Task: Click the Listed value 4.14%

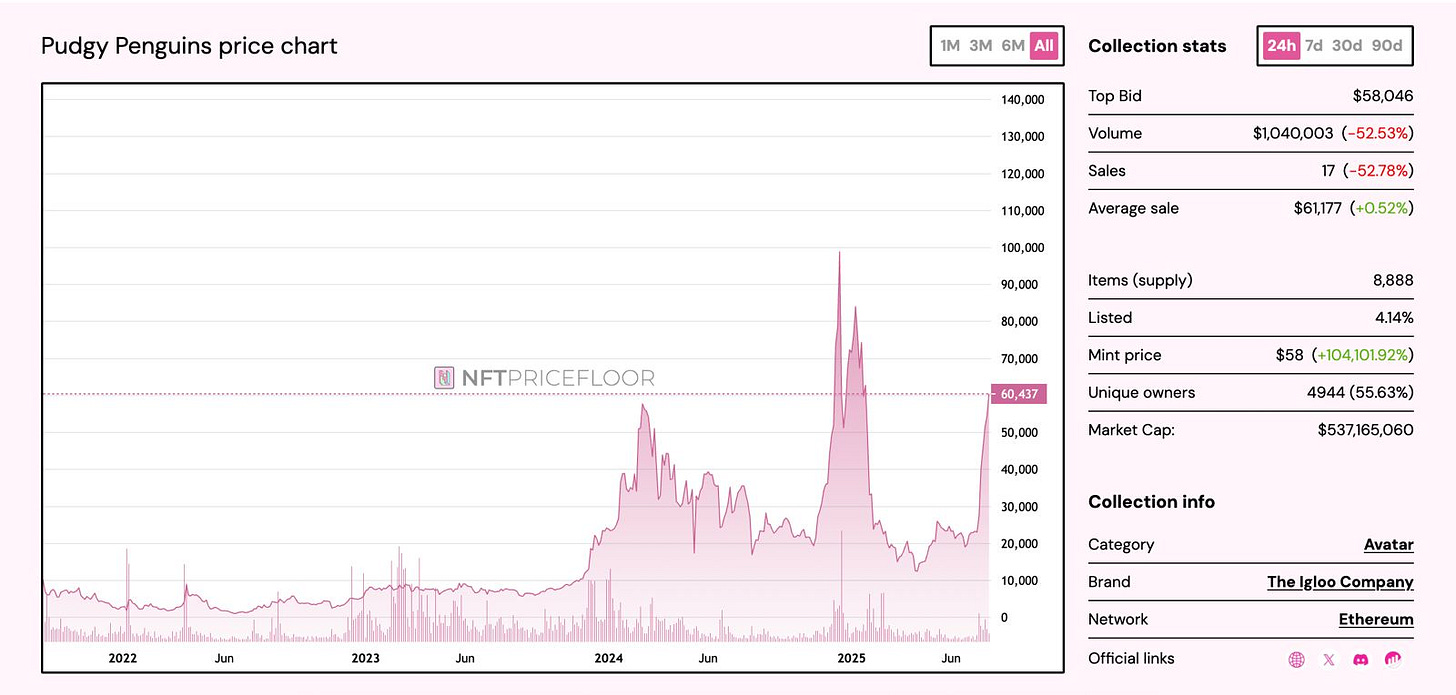Action: point(1393,318)
